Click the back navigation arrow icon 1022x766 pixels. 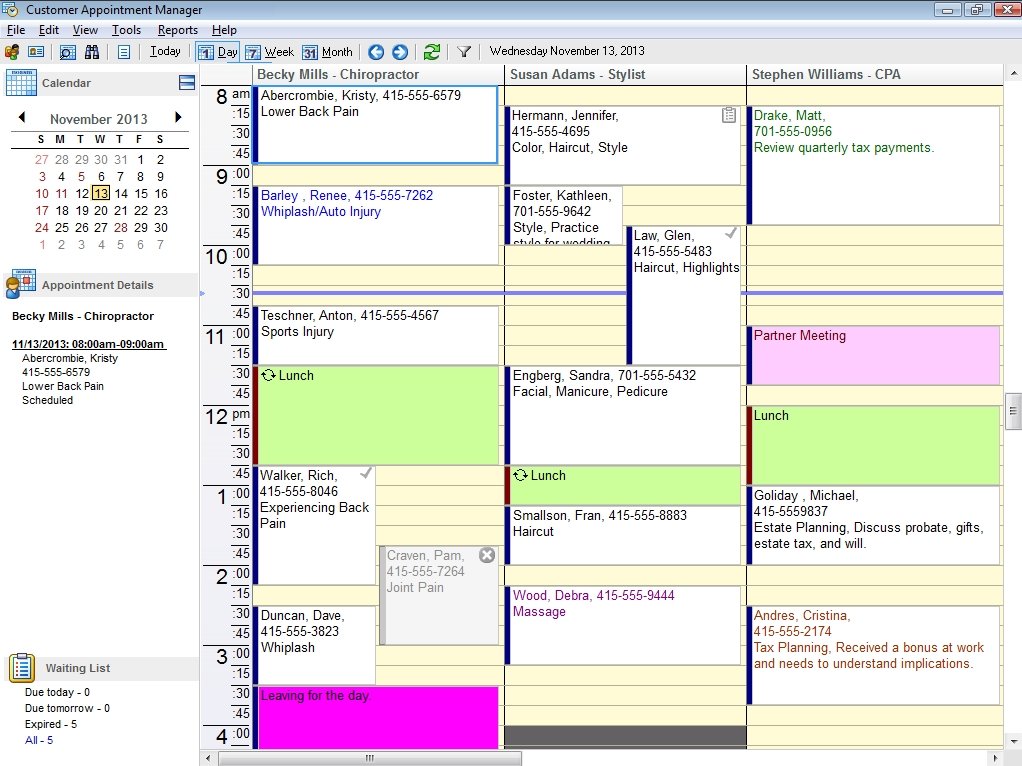click(x=375, y=51)
